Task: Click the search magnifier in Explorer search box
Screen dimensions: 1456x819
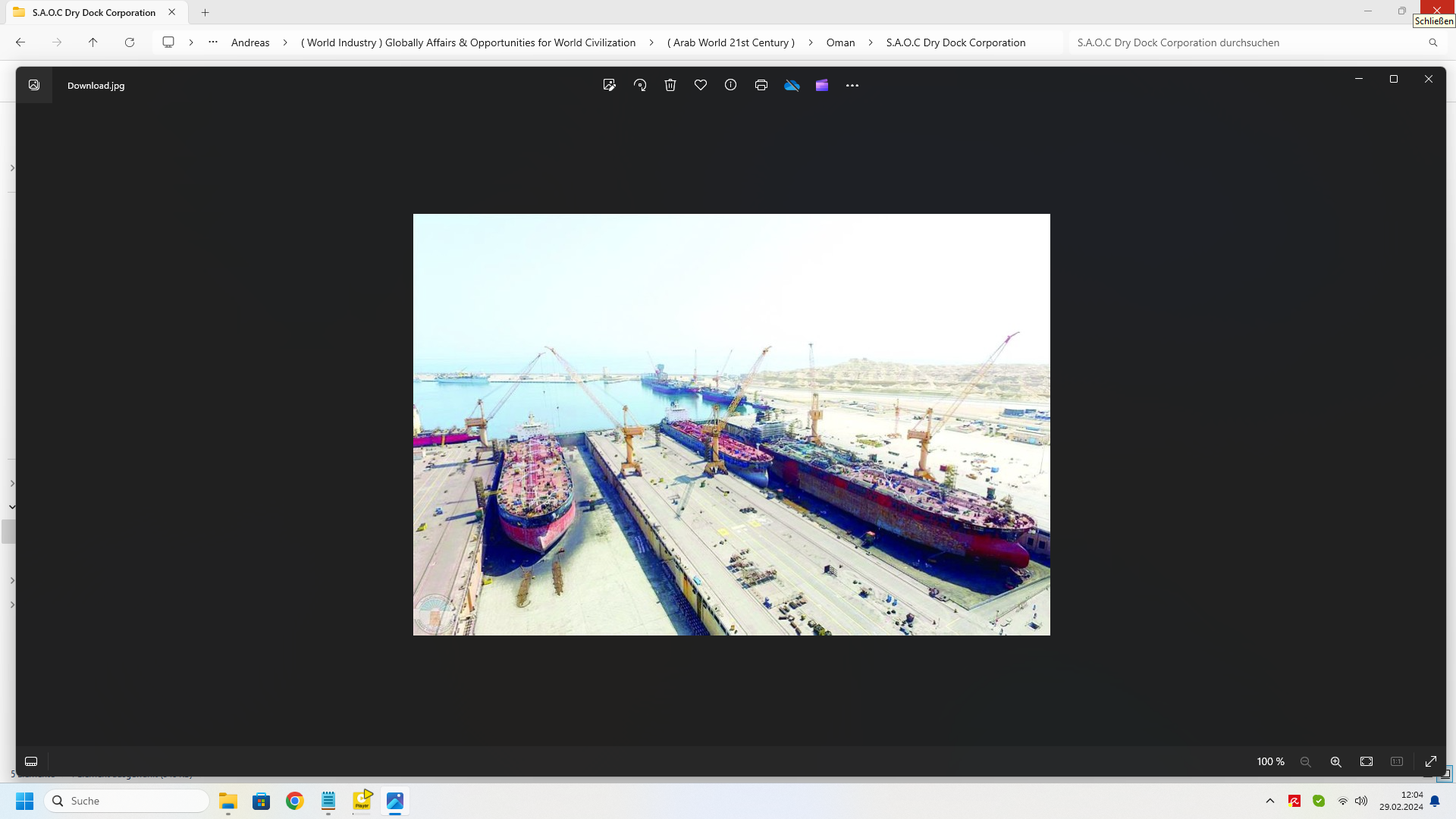Action: [x=1433, y=42]
